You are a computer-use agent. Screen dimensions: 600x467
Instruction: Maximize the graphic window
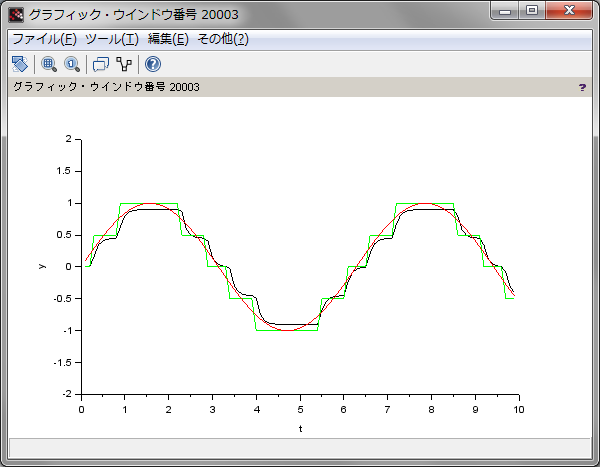tap(532, 11)
